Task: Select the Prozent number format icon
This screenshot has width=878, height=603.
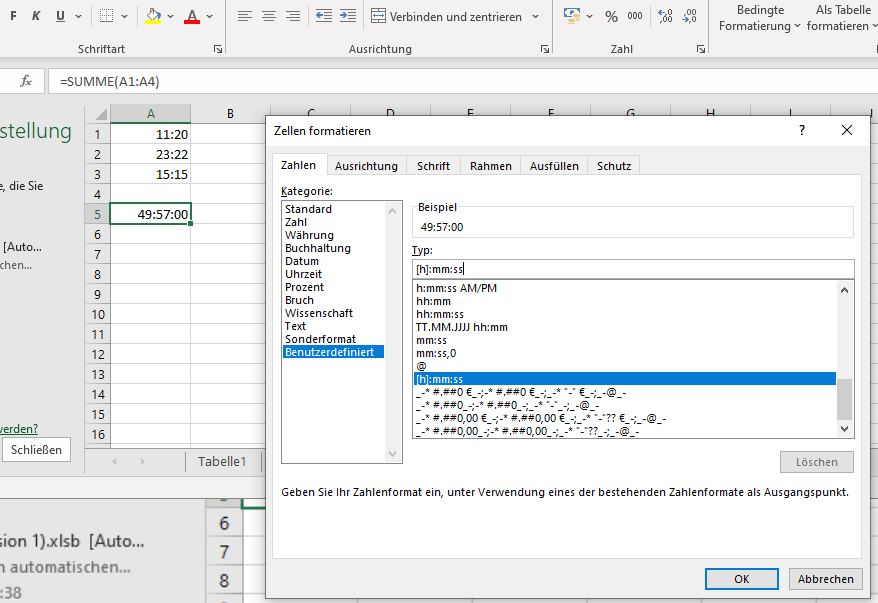Action: click(x=613, y=17)
